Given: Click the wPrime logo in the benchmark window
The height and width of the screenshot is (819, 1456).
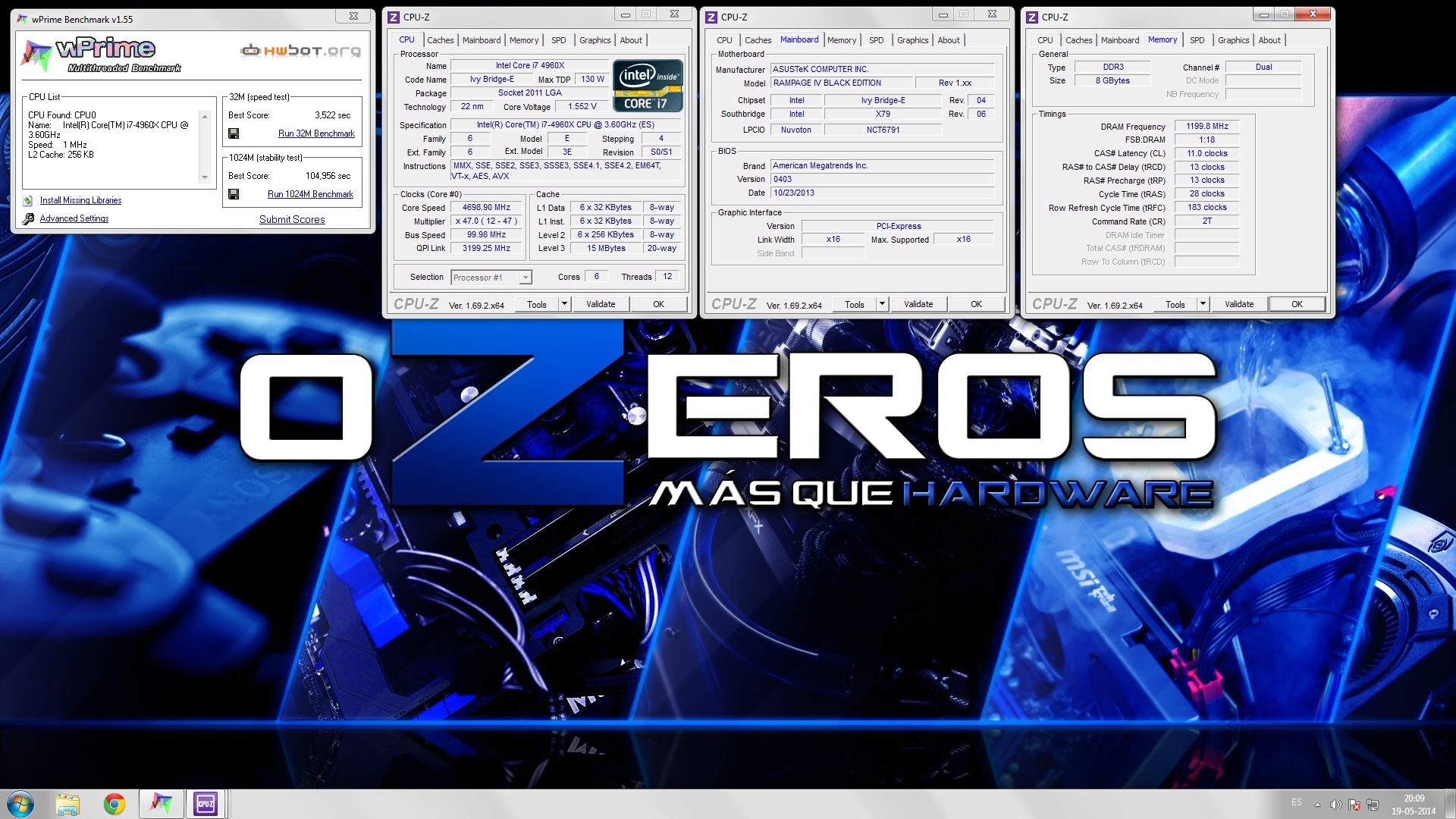Looking at the screenshot, I should coord(100,55).
